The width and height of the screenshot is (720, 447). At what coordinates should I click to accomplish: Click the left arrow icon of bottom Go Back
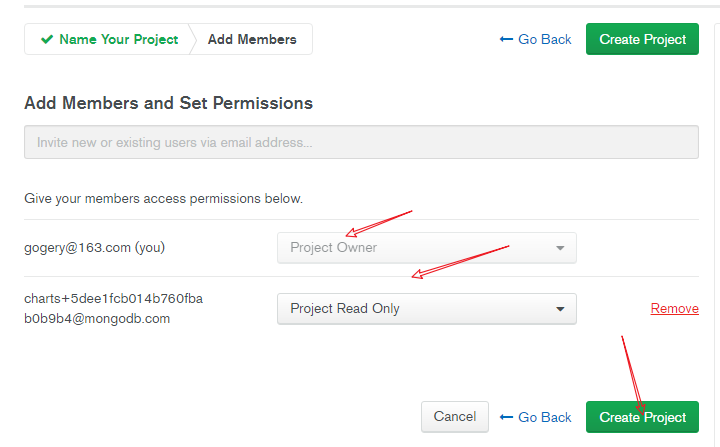(506, 417)
